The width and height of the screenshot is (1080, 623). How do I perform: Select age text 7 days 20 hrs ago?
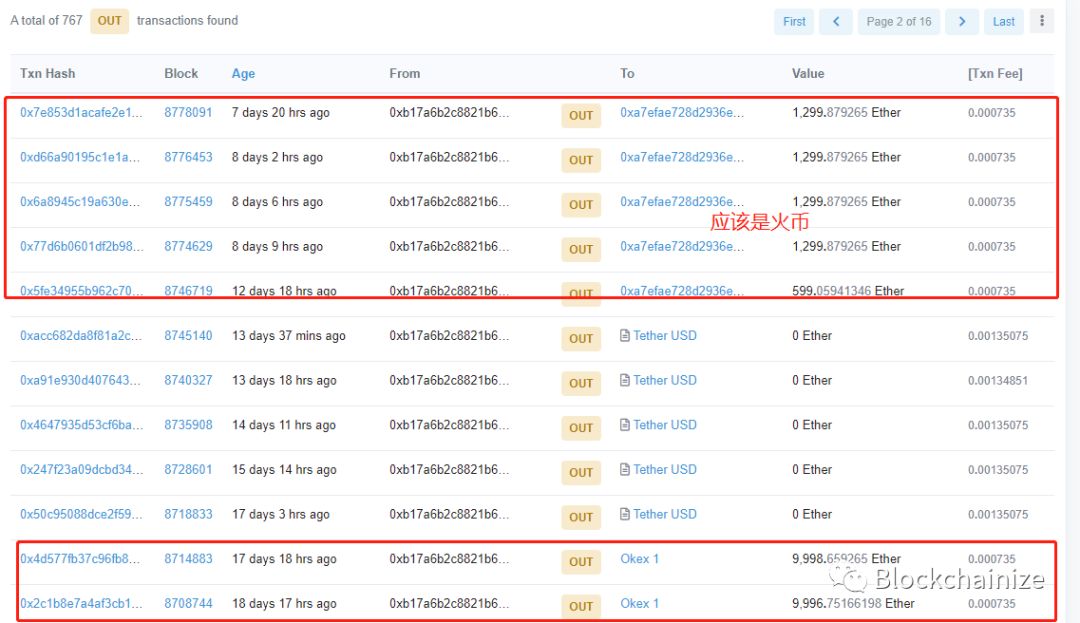pyautogui.click(x=280, y=113)
